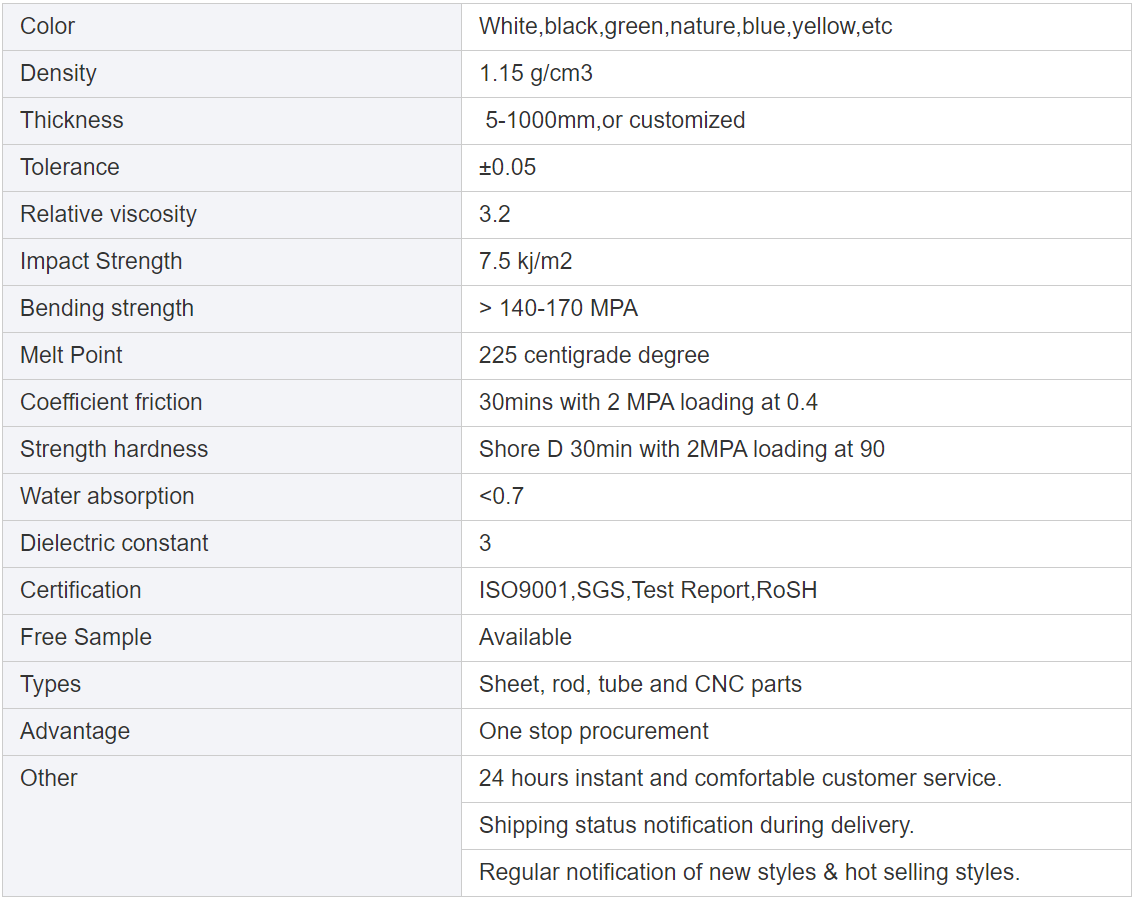Click the Color label cell
The height and width of the screenshot is (900, 1135).
48,27
